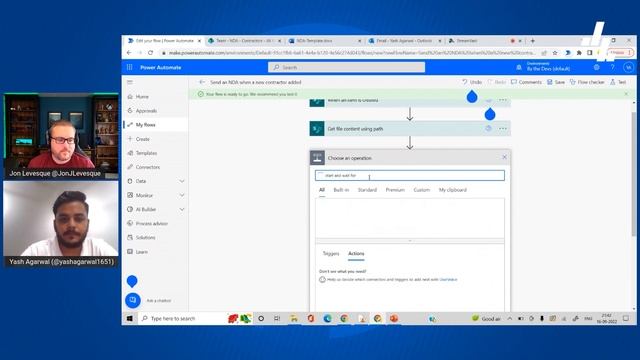The image size is (640, 360).
Task: Click the operation search input field
Action: tap(410, 176)
